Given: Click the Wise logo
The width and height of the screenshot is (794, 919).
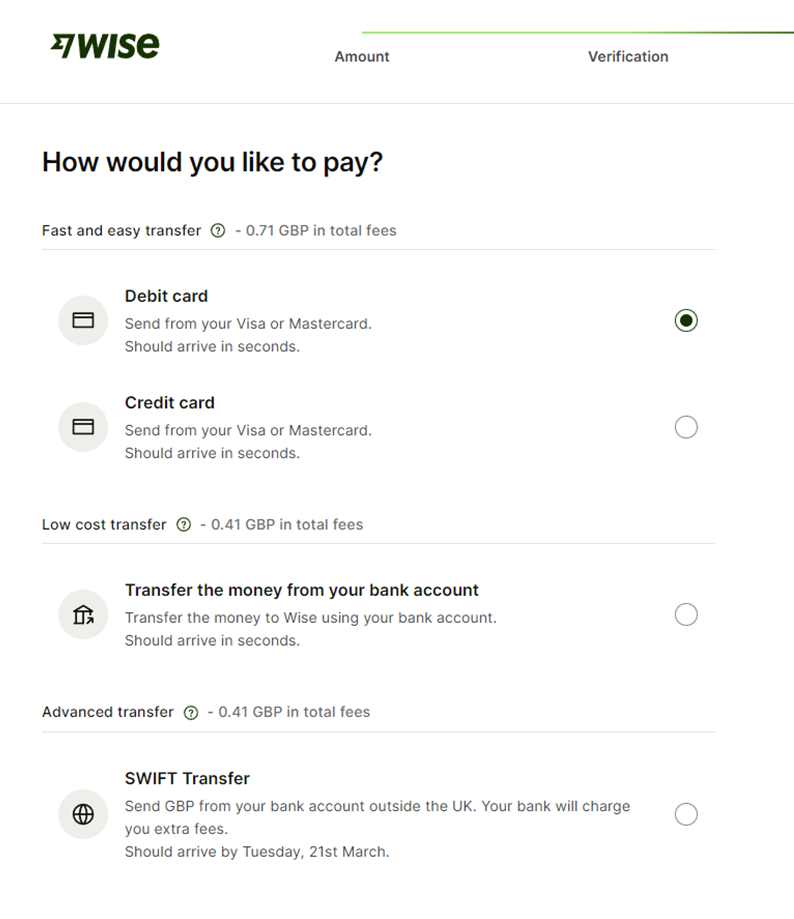Looking at the screenshot, I should (x=105, y=46).
